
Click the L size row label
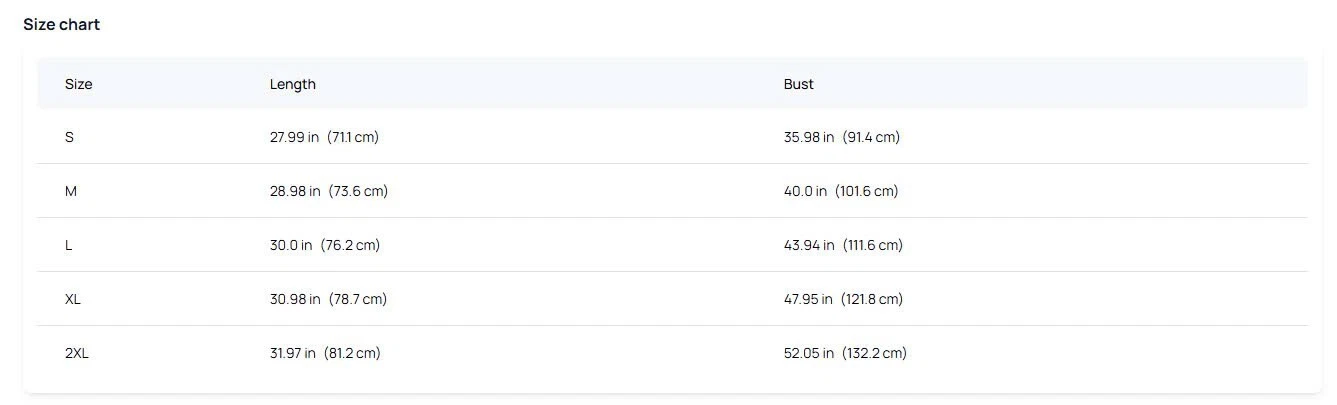pyautogui.click(x=69, y=245)
